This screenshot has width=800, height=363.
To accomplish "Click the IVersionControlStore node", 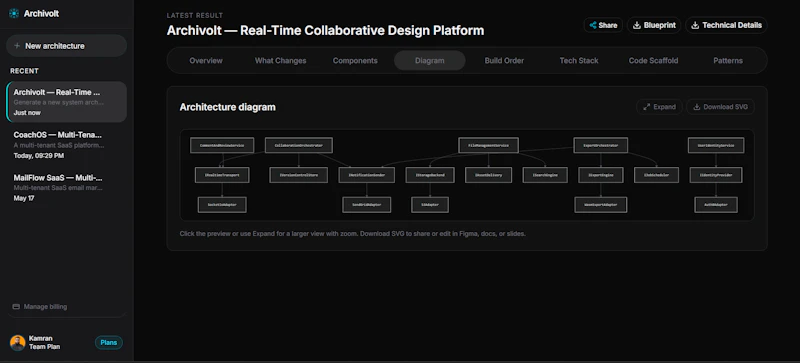I will [298, 175].
